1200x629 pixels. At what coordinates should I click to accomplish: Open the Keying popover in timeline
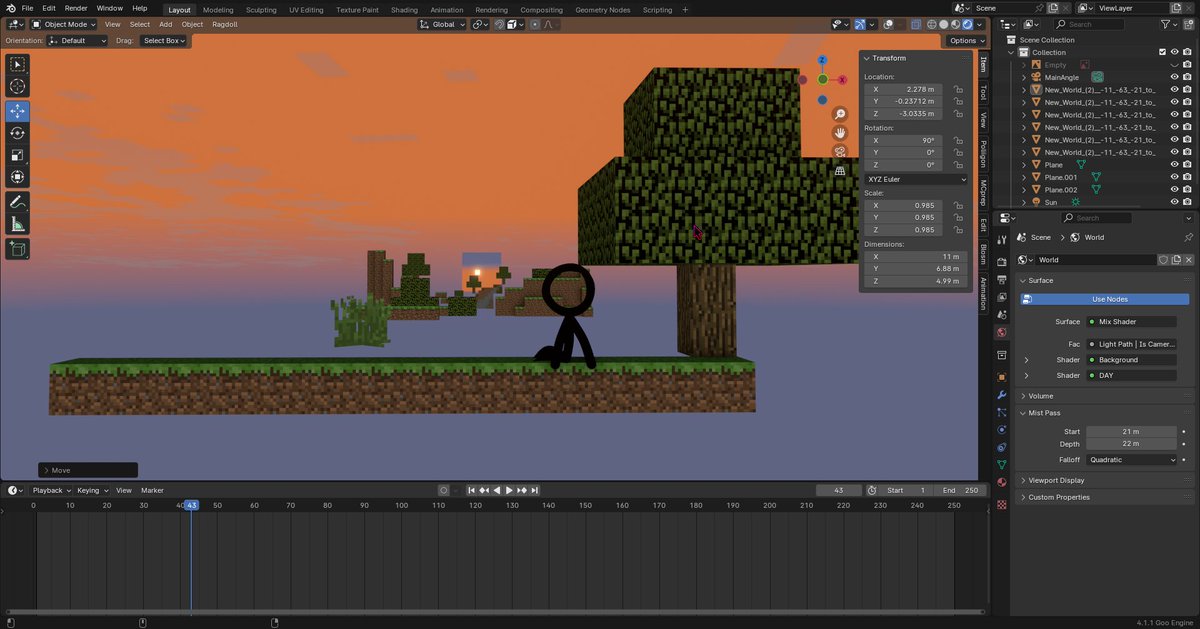pos(91,490)
